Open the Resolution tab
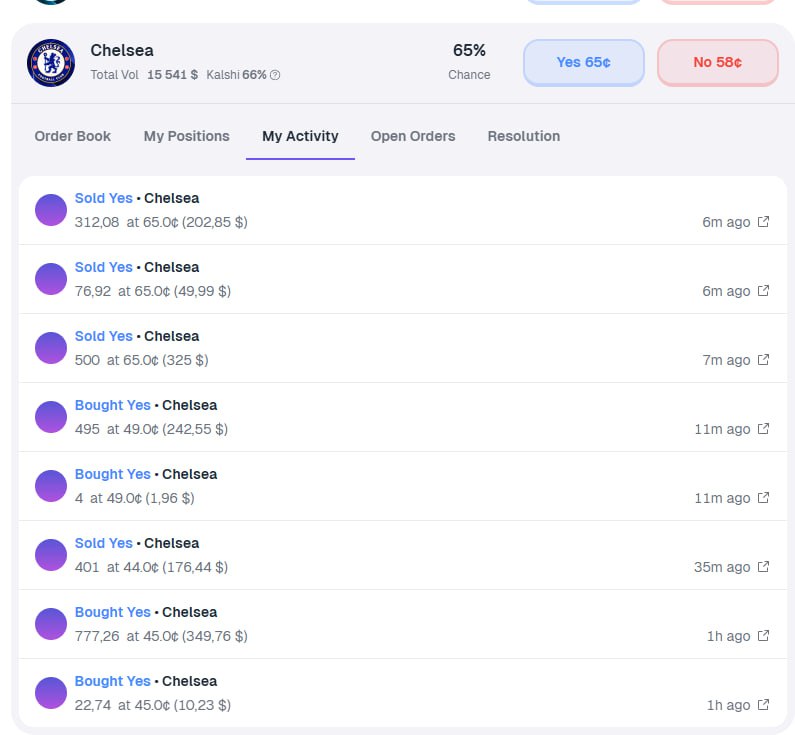795x735 pixels. [524, 136]
